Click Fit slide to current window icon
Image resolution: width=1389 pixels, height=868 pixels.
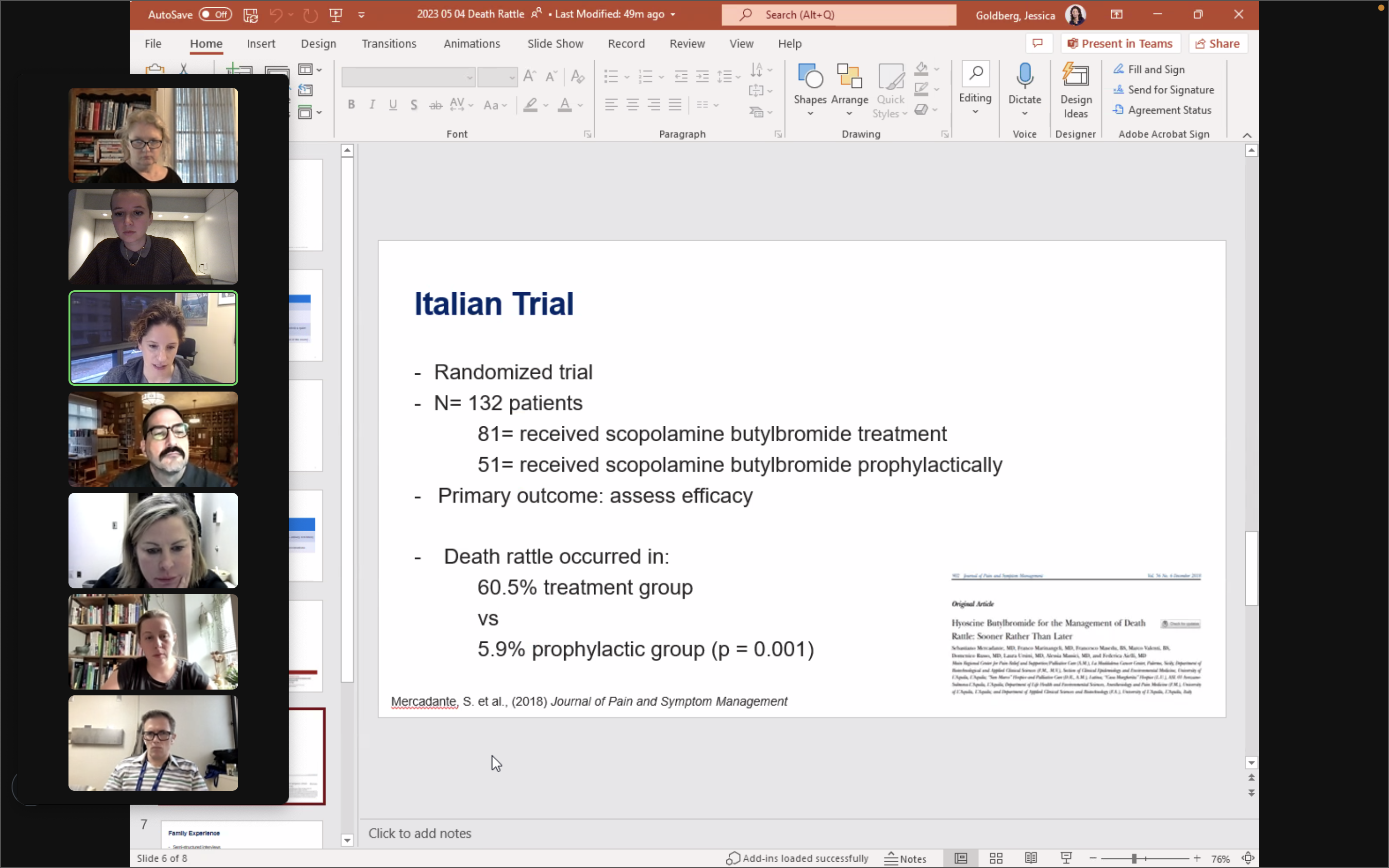click(1248, 858)
